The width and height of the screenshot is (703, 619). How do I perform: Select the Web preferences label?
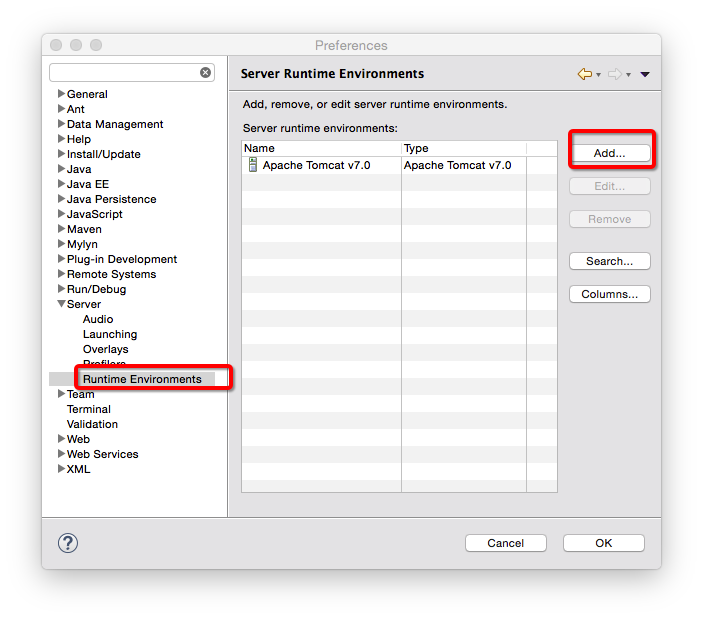tap(78, 439)
